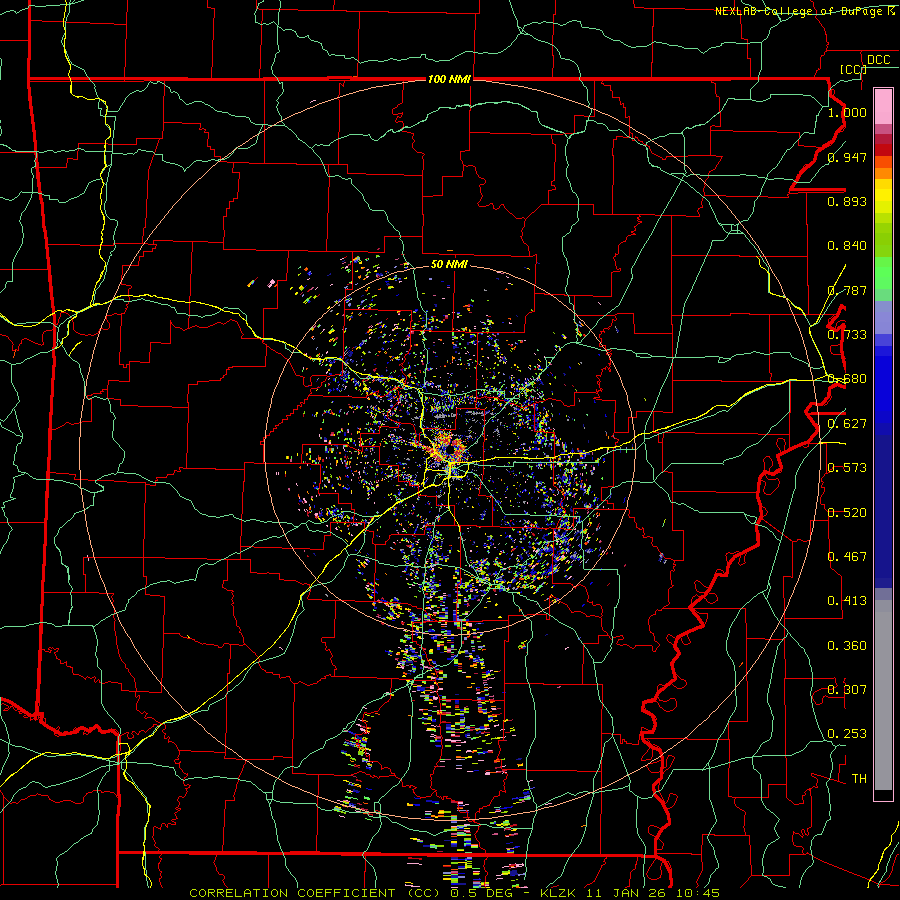Click the 0.680 legend value
This screenshot has height=900, width=900.
tap(847, 379)
